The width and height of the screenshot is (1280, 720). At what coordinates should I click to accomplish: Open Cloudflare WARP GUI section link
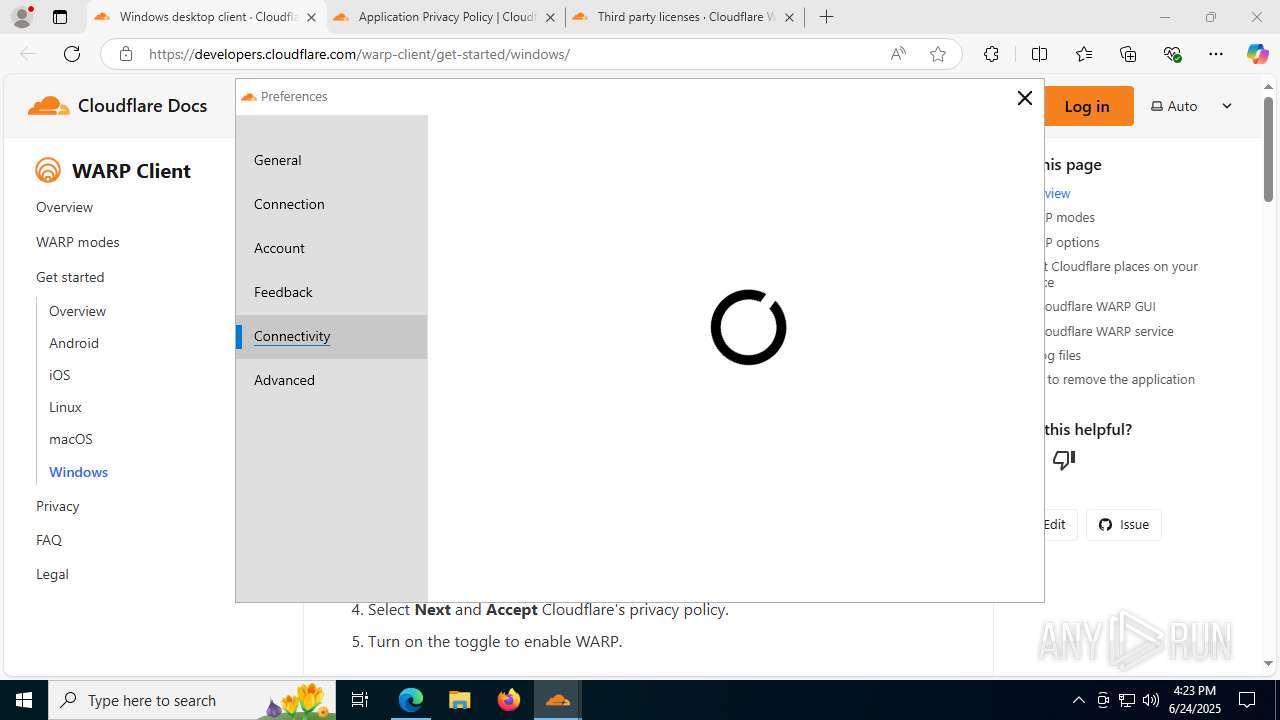click(x=1100, y=306)
